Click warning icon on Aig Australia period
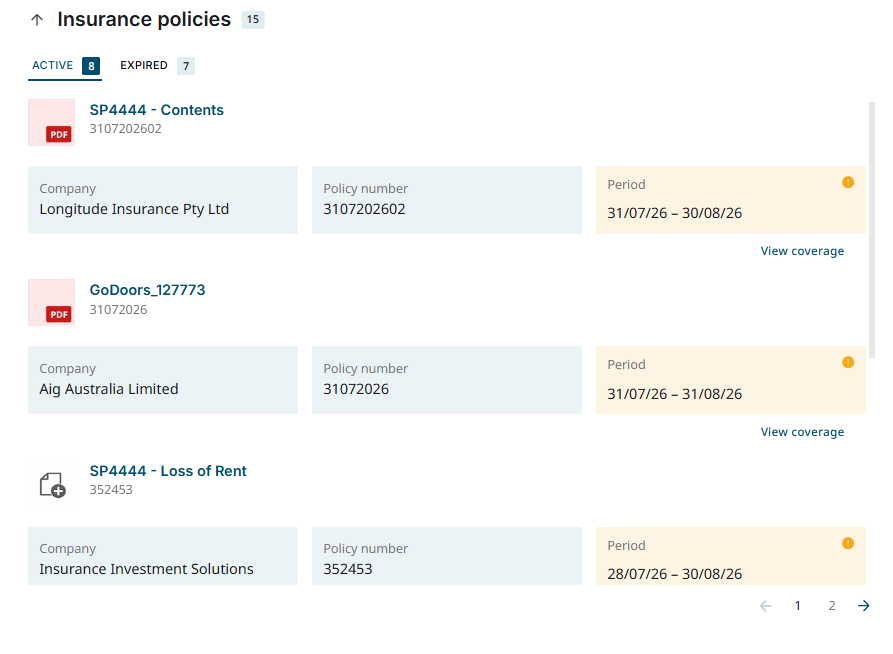Screen dimensions: 893x654 [848, 362]
